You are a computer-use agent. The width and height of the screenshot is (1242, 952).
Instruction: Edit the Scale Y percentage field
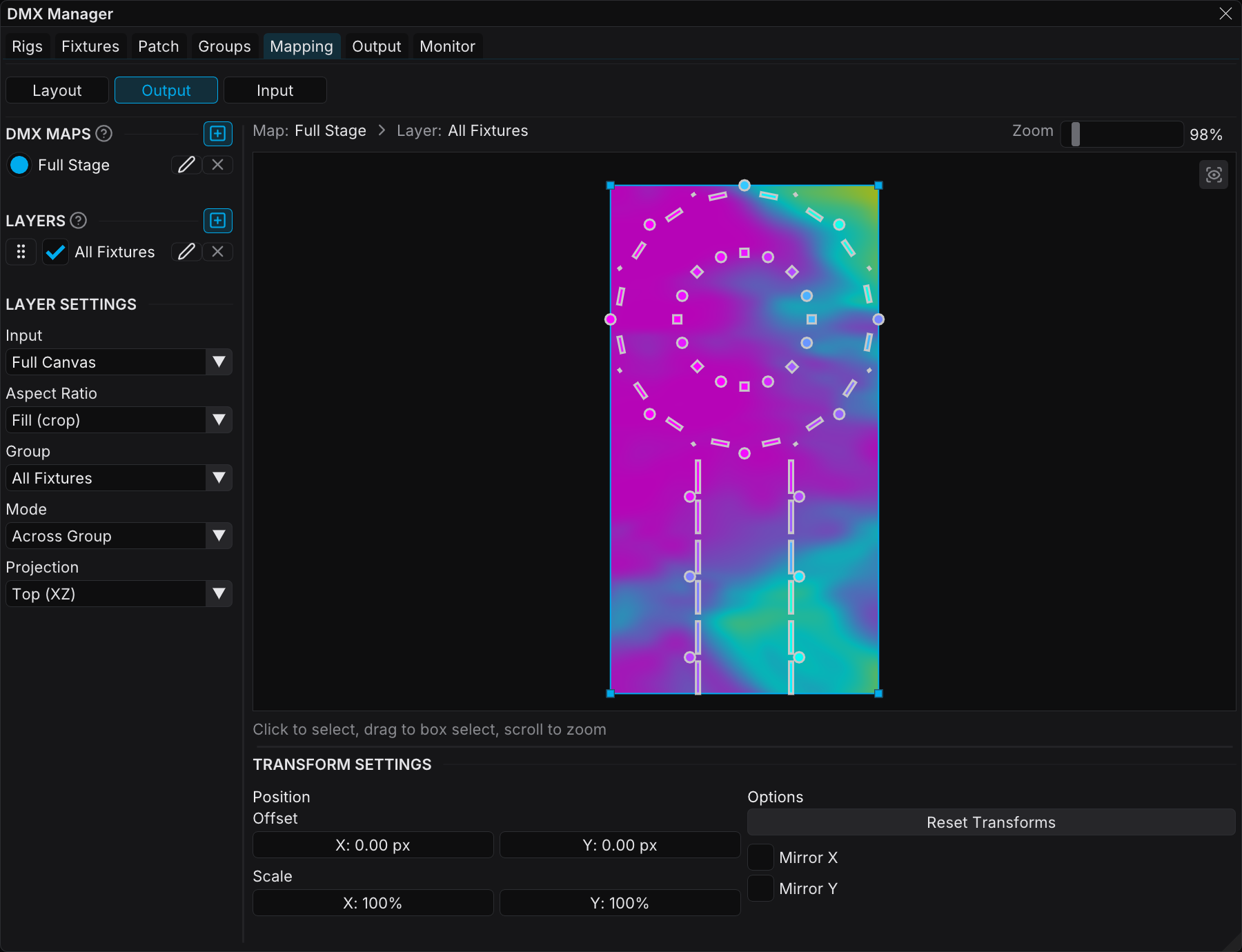pos(620,903)
